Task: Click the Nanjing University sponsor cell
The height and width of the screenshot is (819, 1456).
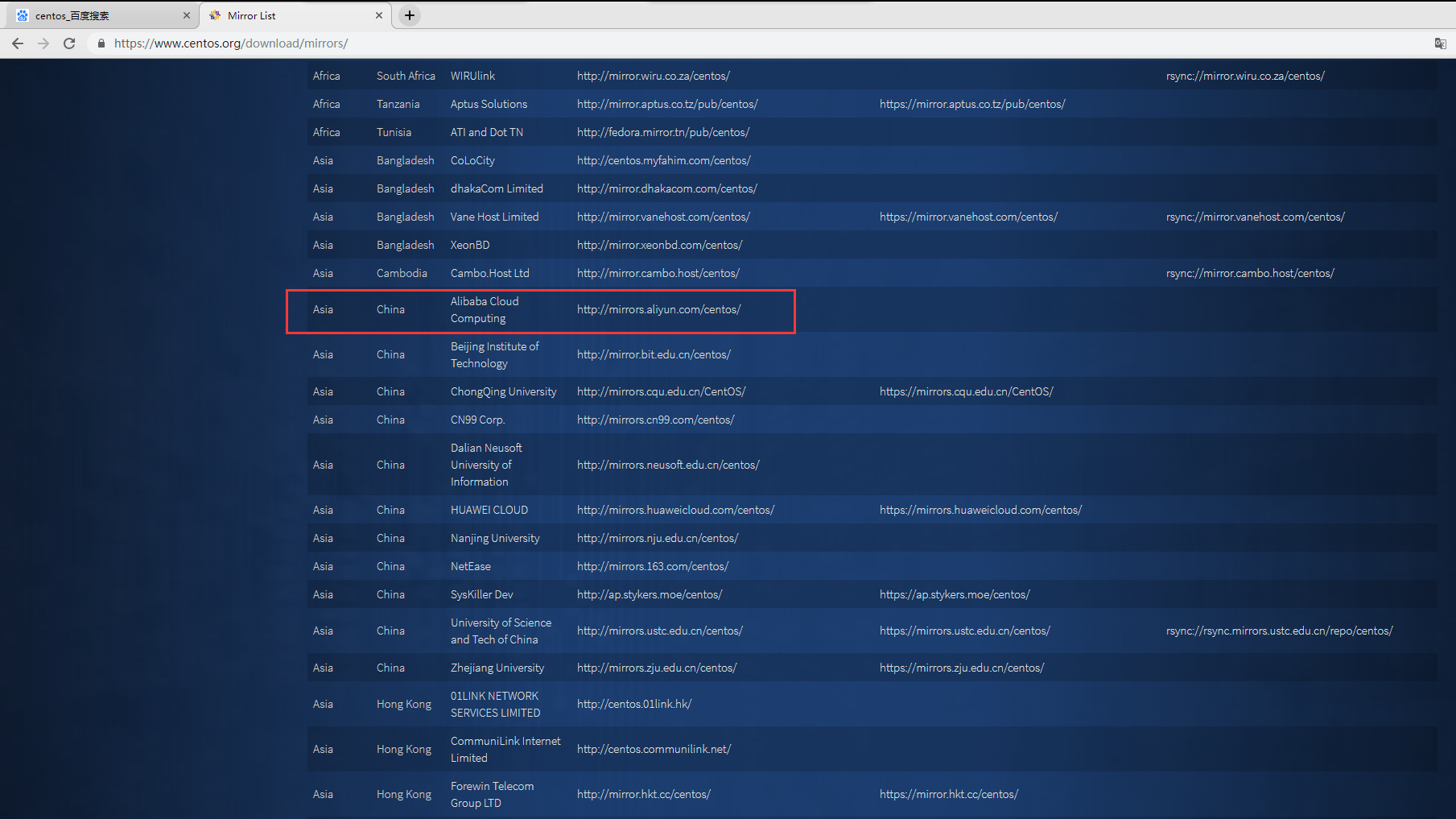Action: [x=495, y=538]
